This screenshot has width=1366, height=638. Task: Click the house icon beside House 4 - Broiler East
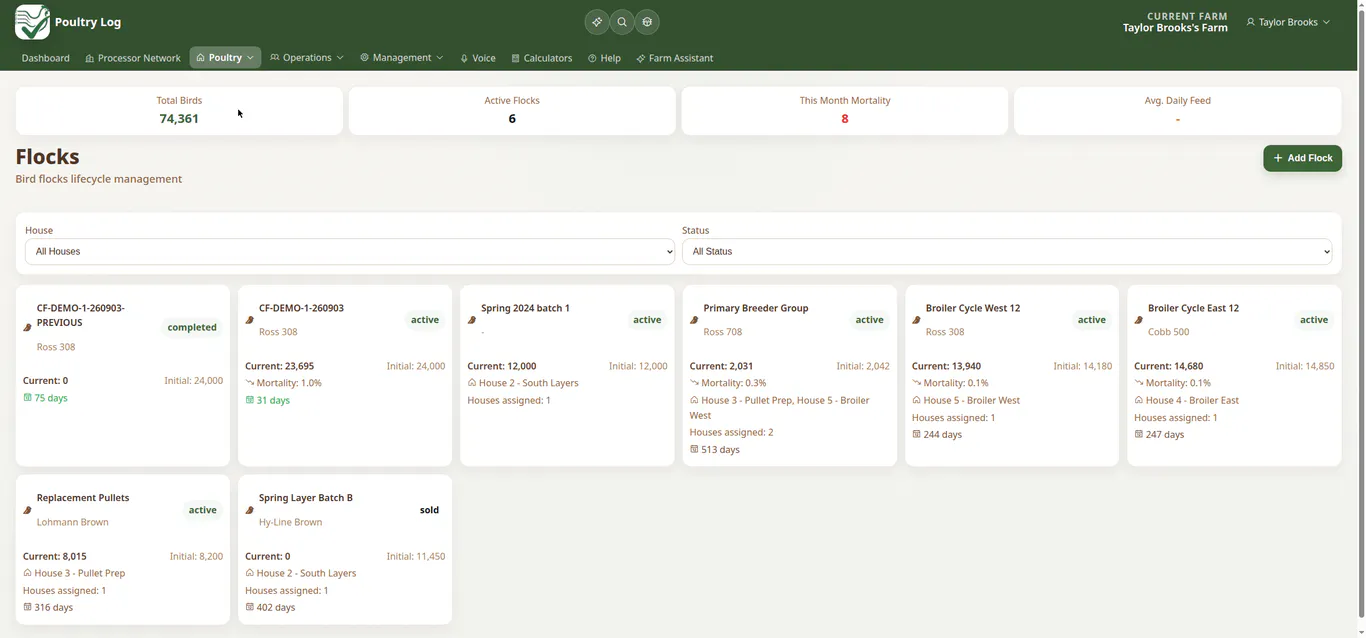click(x=1139, y=400)
